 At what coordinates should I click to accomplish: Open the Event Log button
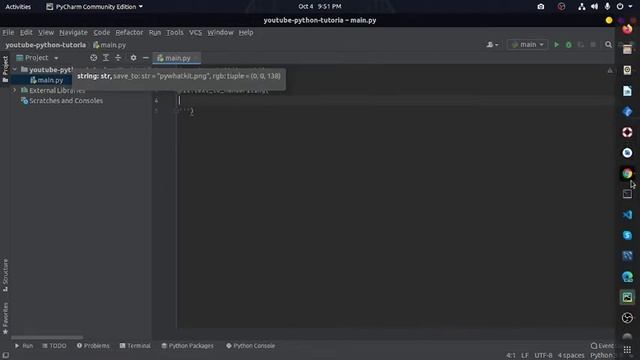602,346
